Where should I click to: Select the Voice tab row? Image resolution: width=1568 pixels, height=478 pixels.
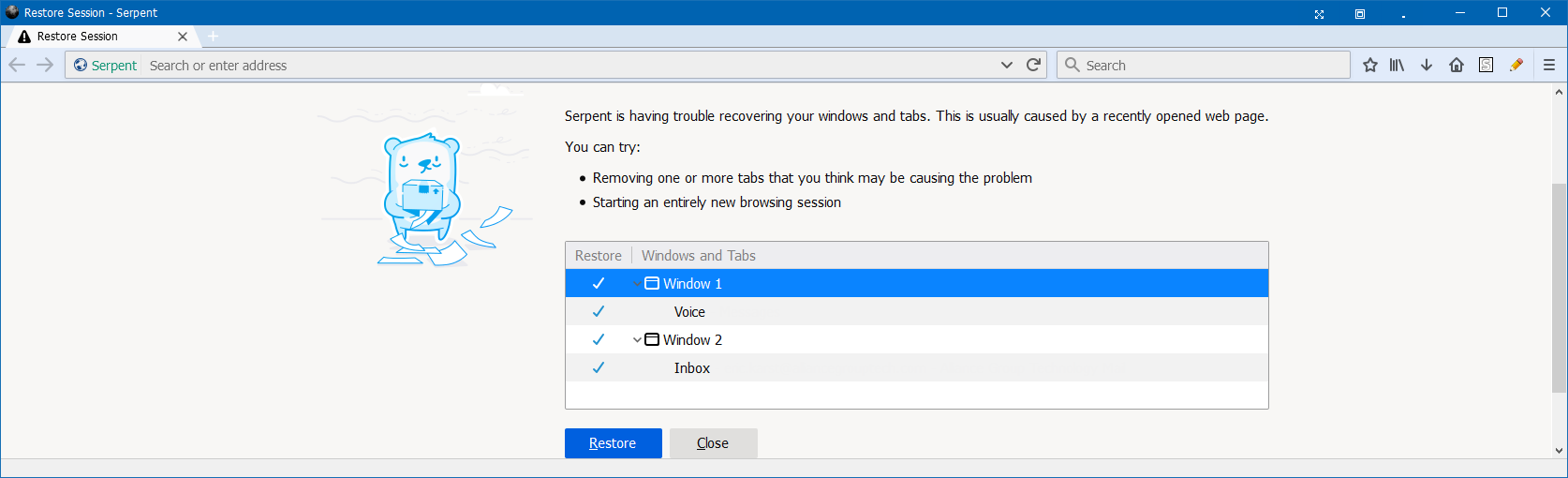point(917,311)
